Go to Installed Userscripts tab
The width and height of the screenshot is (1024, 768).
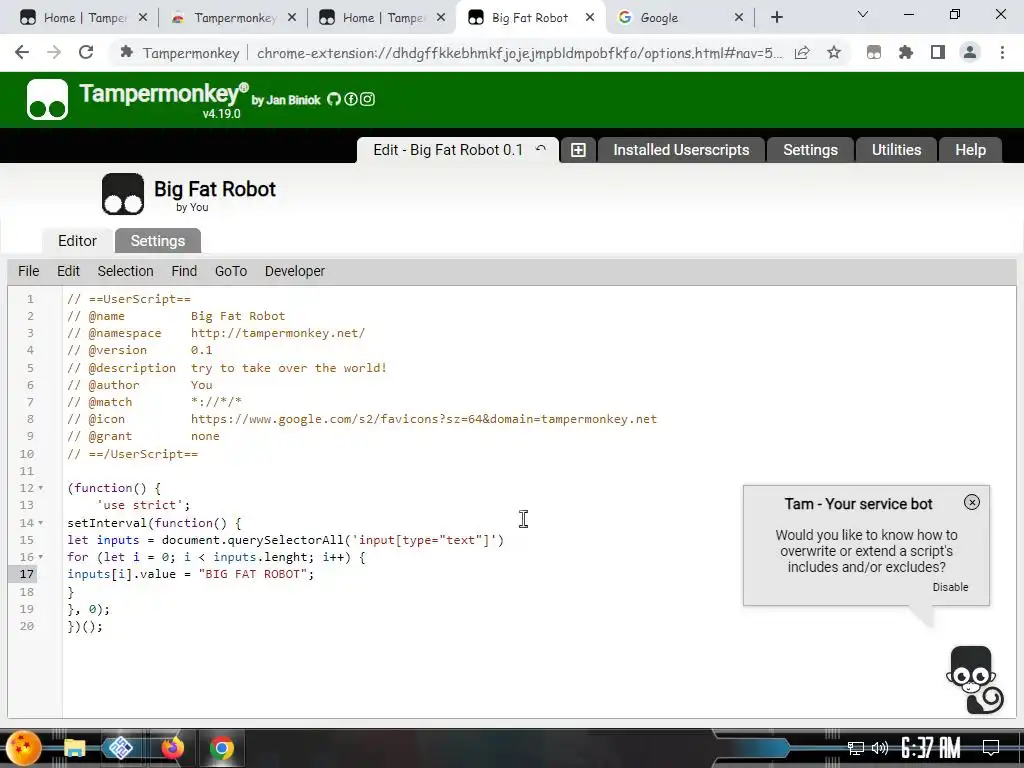[x=681, y=150]
